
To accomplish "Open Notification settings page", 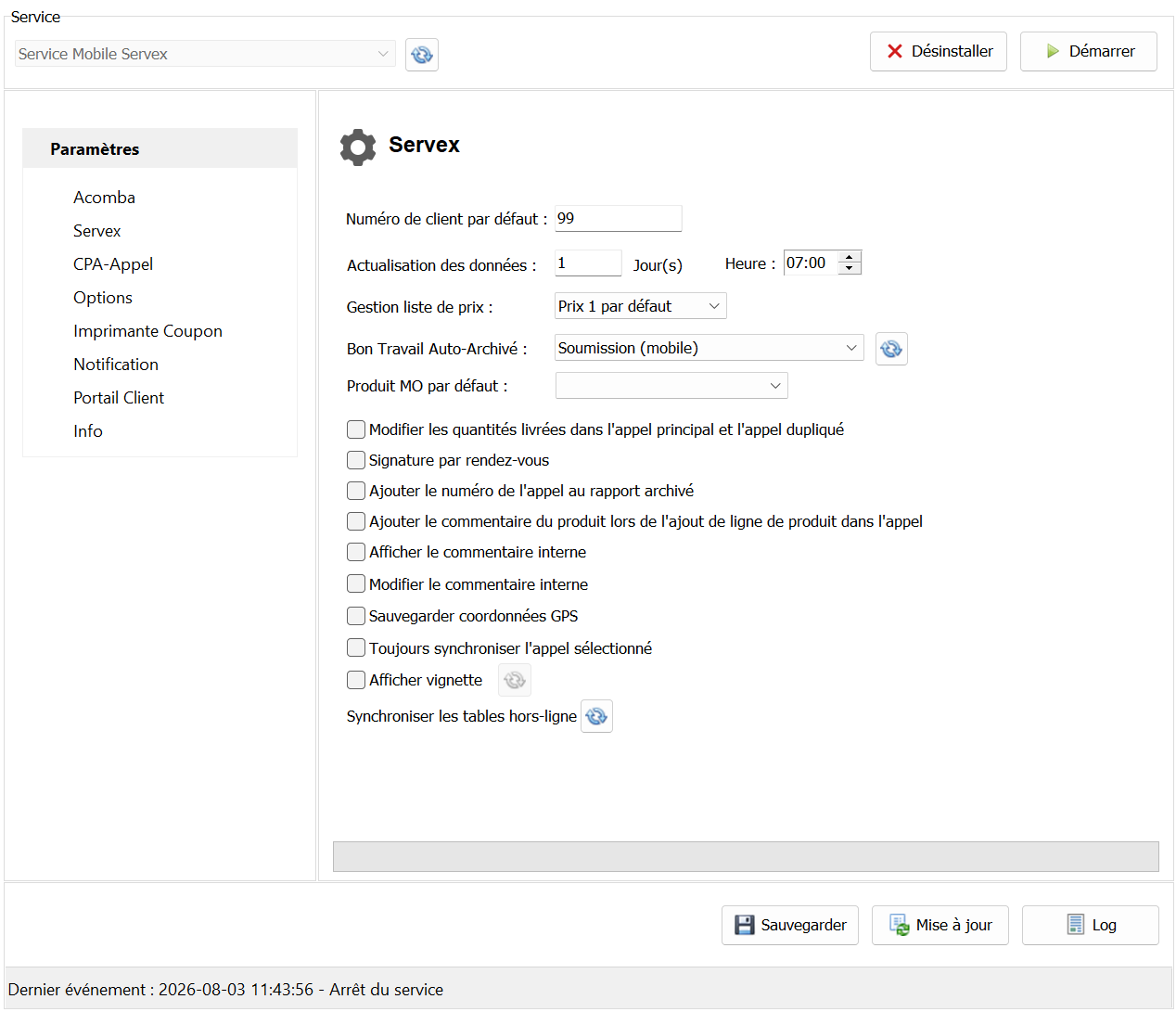I will point(116,365).
